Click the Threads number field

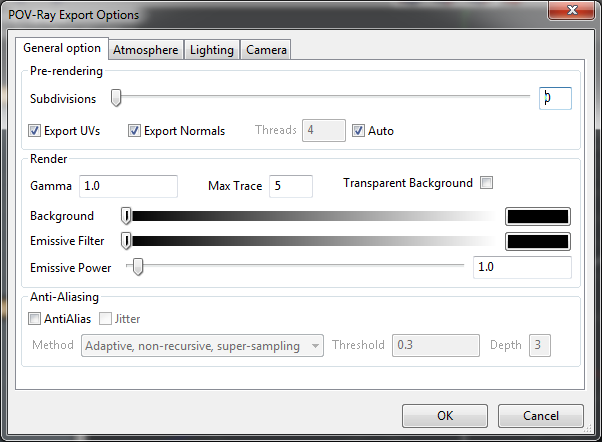point(324,131)
